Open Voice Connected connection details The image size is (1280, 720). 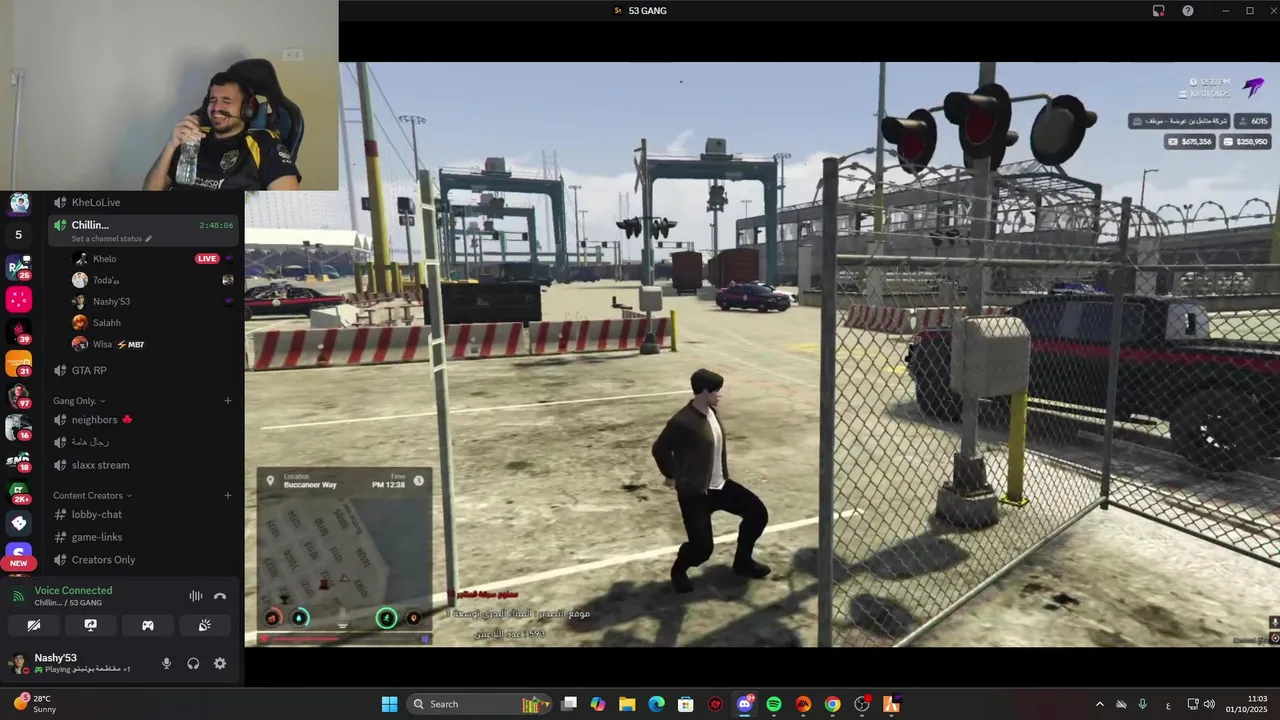click(x=73, y=590)
